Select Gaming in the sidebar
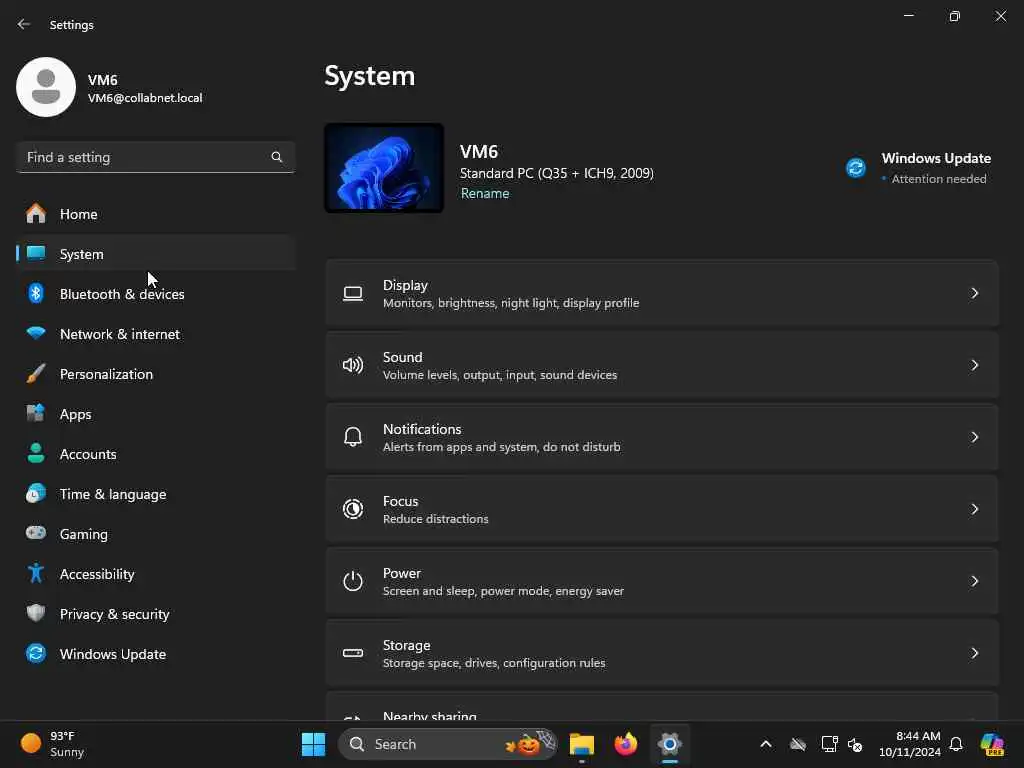This screenshot has height=768, width=1024. click(155, 534)
